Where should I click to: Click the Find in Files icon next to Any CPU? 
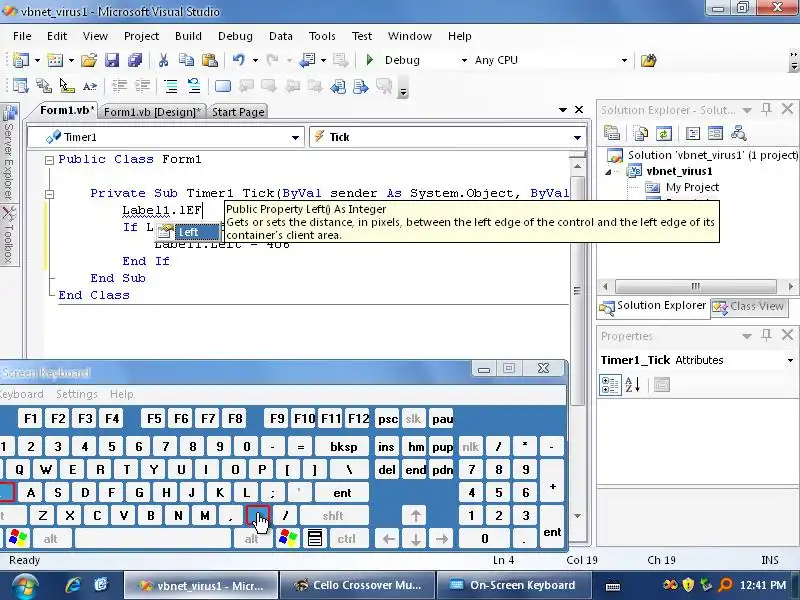click(648, 61)
